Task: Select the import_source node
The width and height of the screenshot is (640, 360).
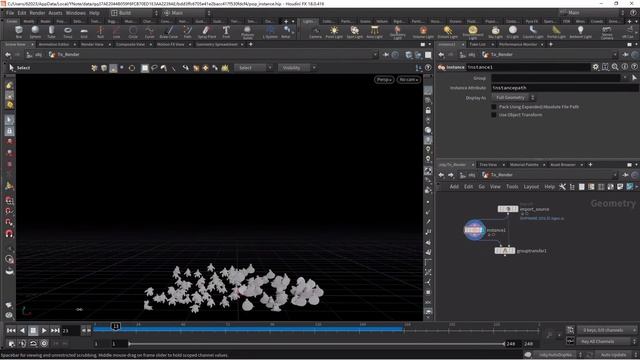Action: click(508, 209)
